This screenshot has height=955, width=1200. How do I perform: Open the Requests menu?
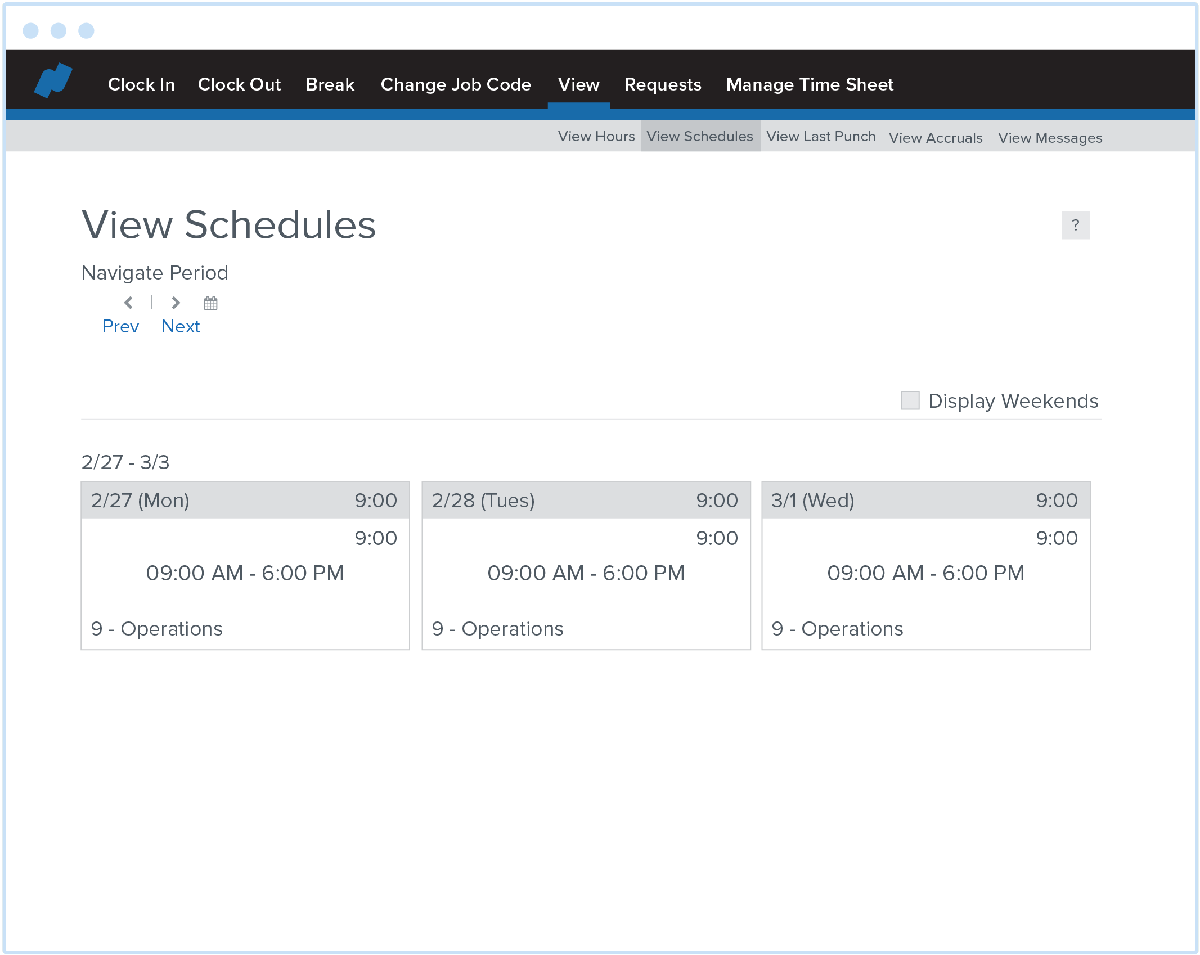click(x=663, y=85)
